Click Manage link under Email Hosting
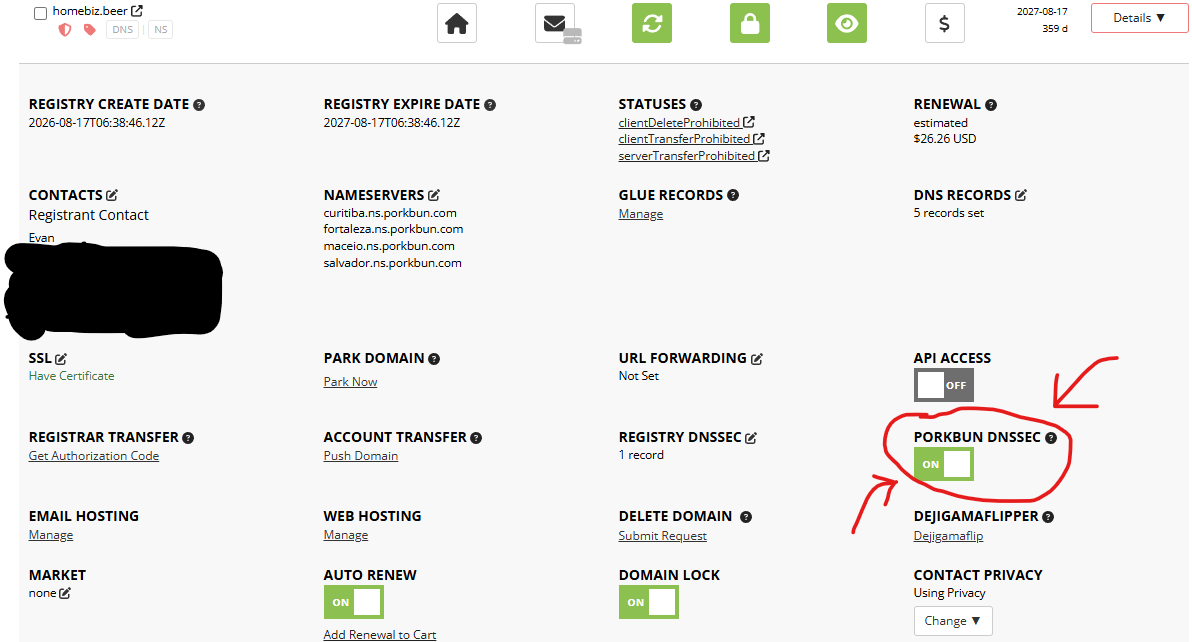Image resolution: width=1192 pixels, height=642 pixels. (x=51, y=535)
